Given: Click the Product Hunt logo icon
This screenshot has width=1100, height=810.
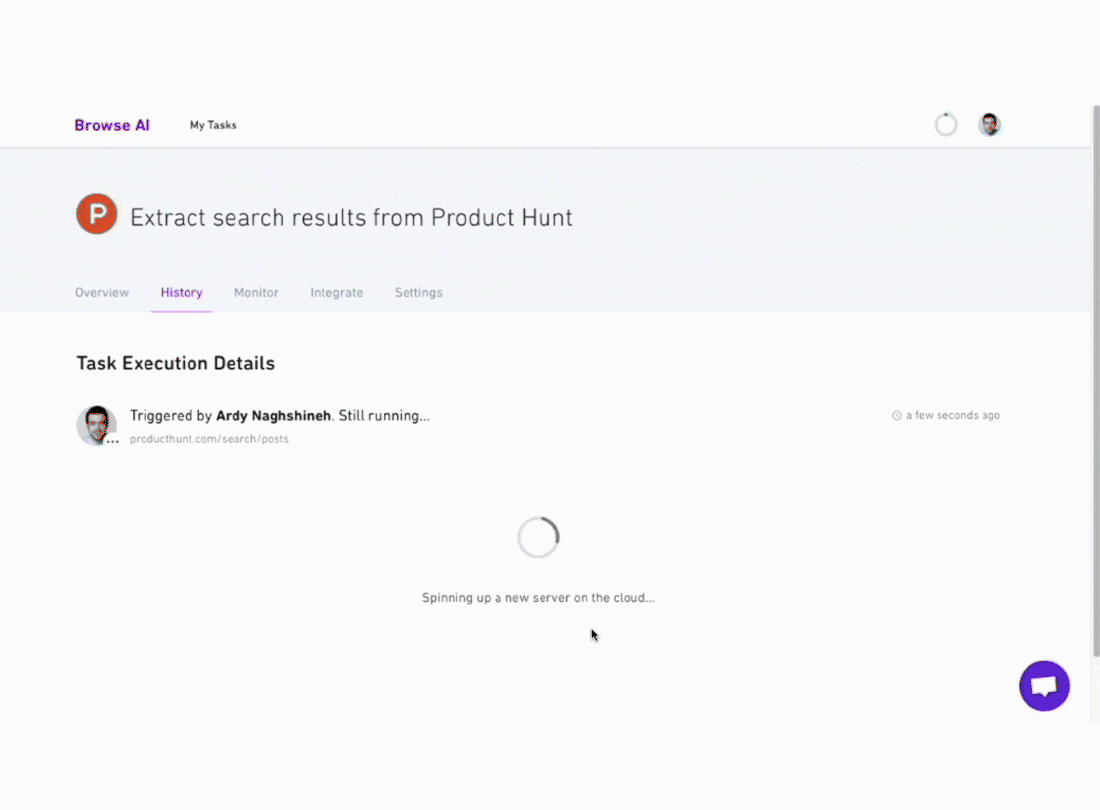Looking at the screenshot, I should (97, 214).
